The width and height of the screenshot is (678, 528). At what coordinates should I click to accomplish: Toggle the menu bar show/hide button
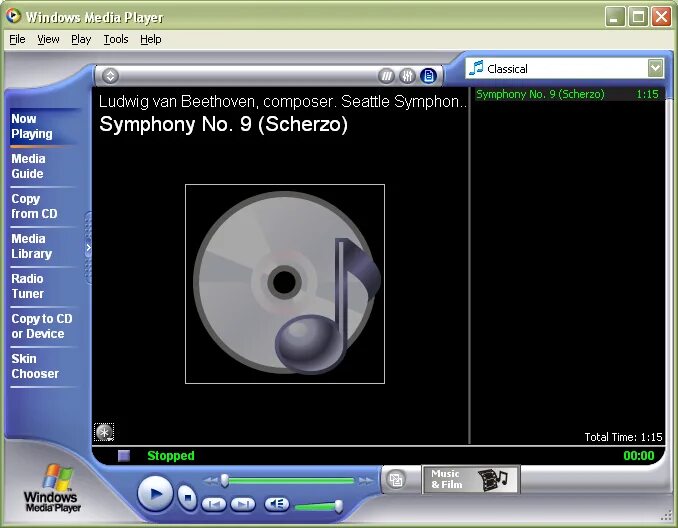tap(110, 76)
